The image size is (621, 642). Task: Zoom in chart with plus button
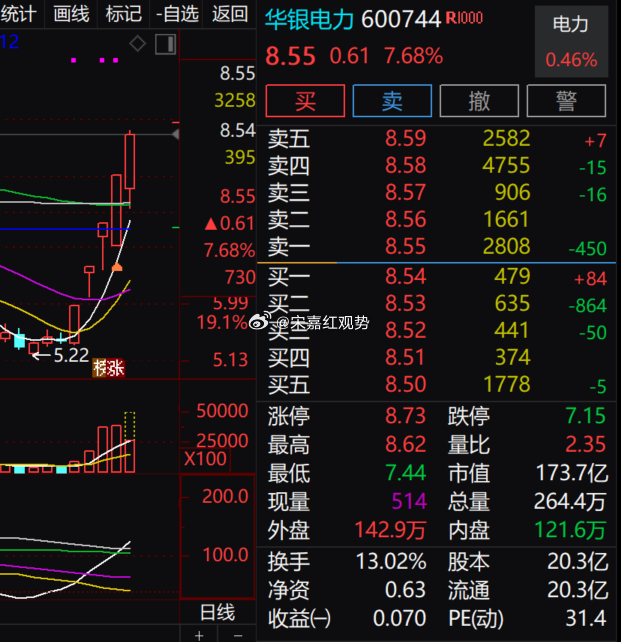[199, 635]
